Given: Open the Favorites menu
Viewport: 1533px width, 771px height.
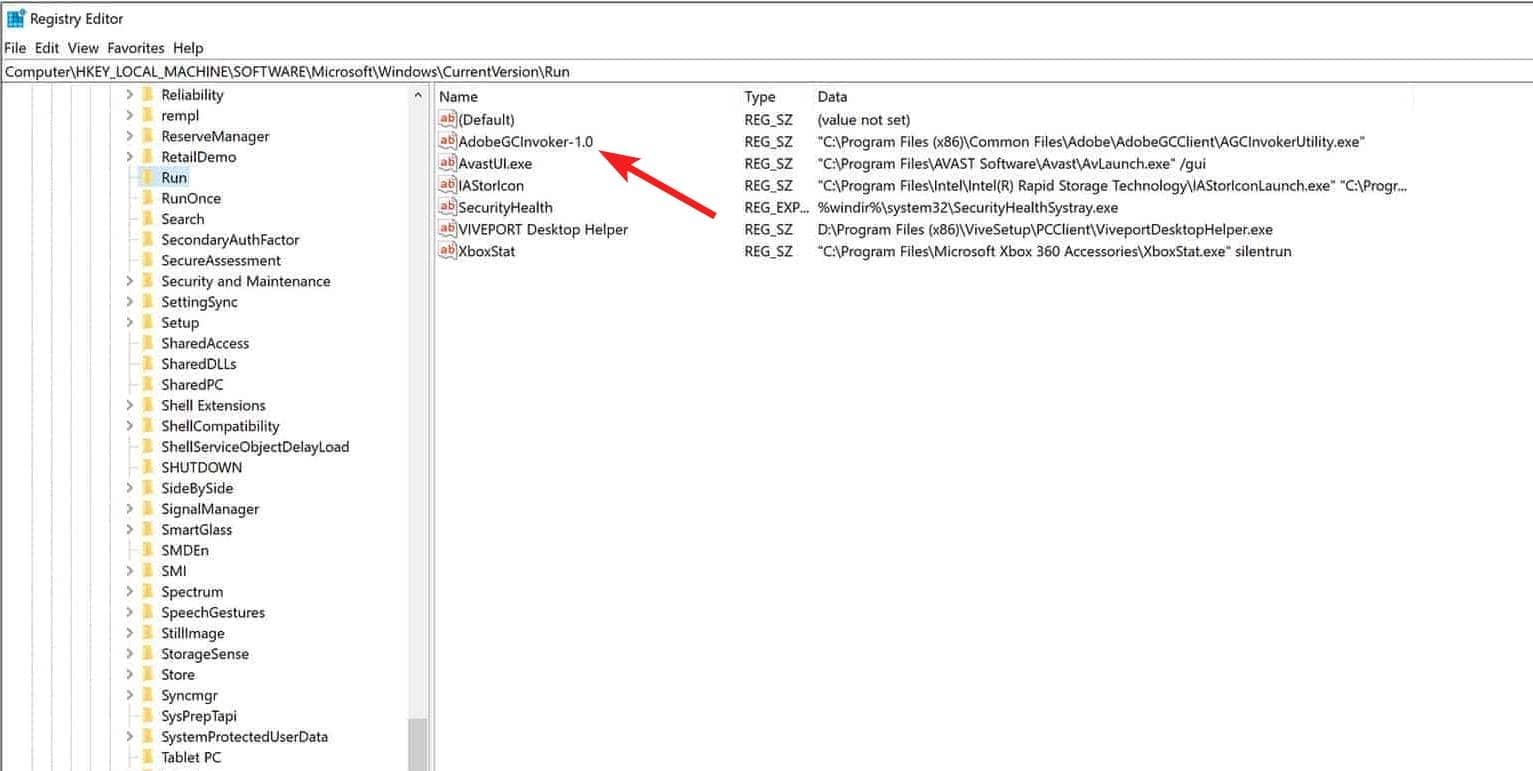Looking at the screenshot, I should pyautogui.click(x=135, y=48).
